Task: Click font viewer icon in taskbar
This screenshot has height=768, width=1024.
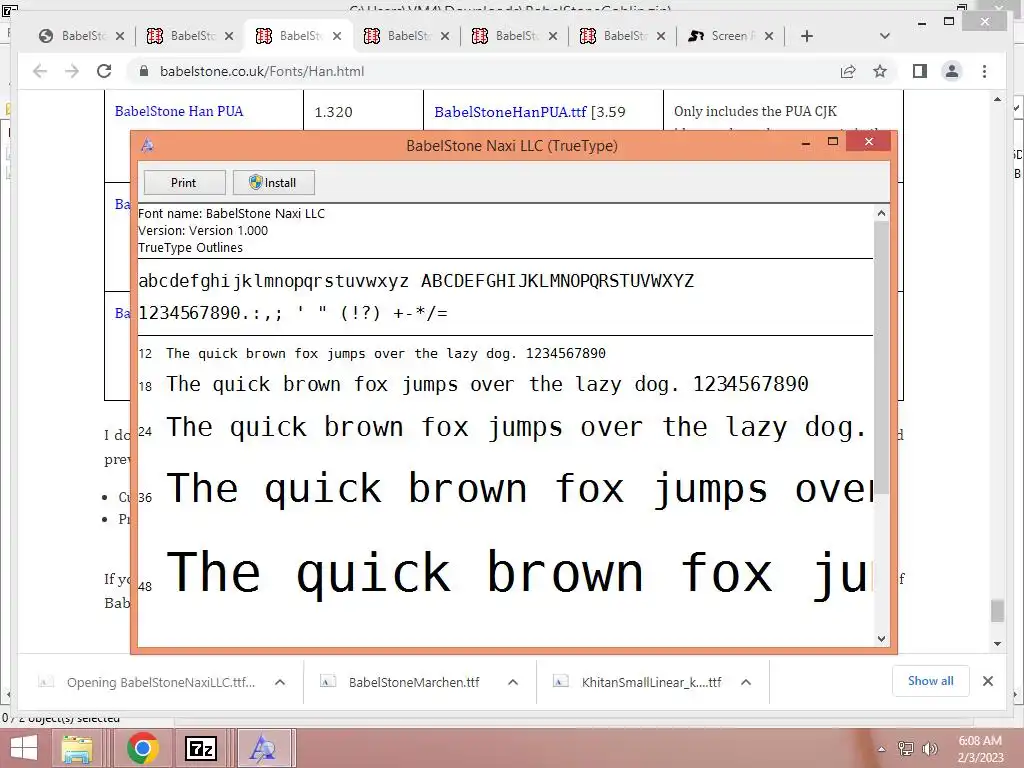Action: pos(263,748)
